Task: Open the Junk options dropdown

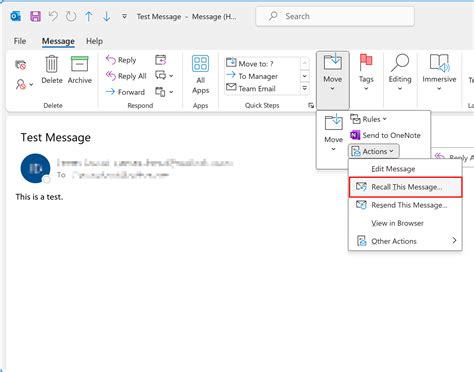Action: coord(24,84)
